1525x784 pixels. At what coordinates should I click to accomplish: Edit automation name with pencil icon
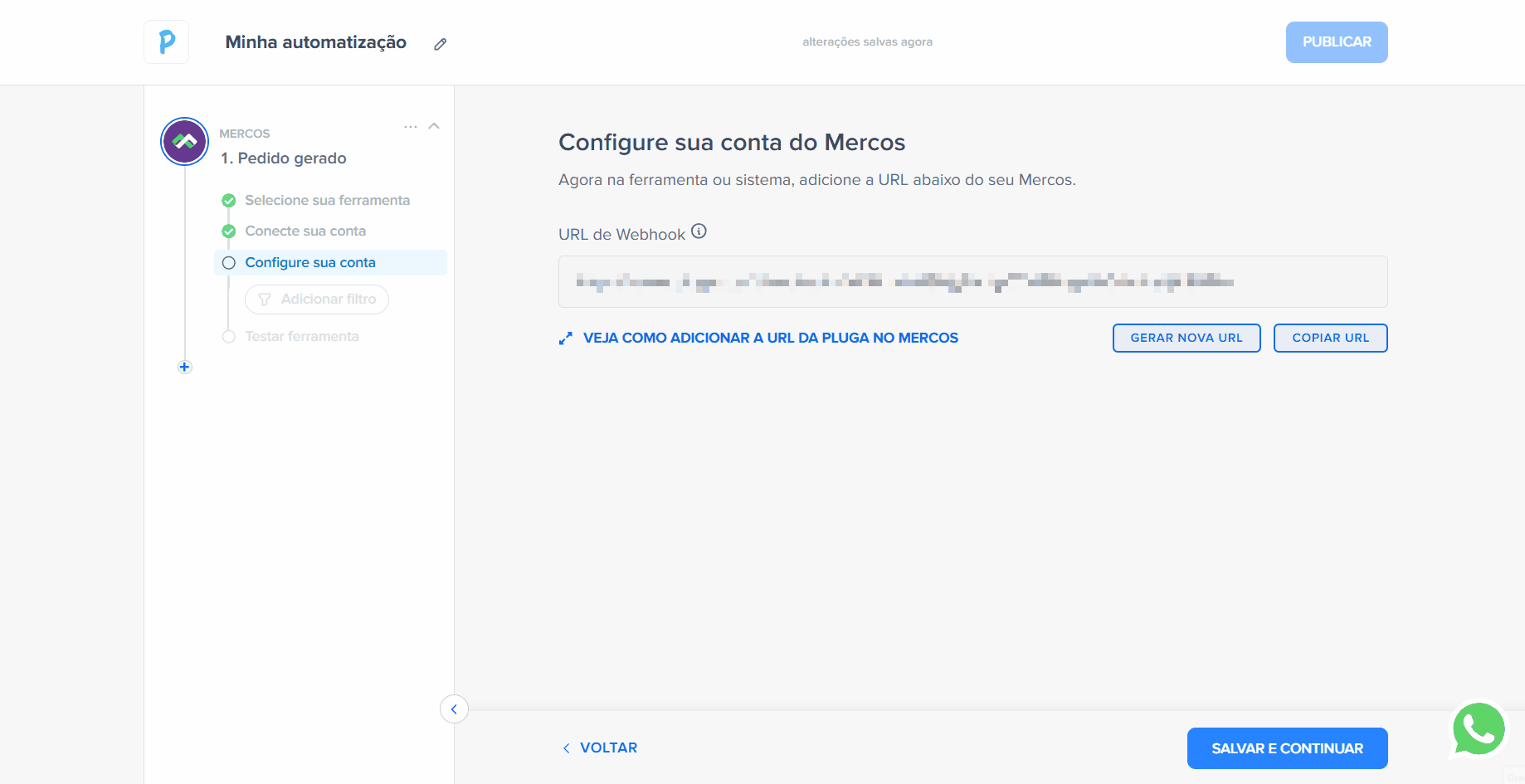[x=441, y=44]
